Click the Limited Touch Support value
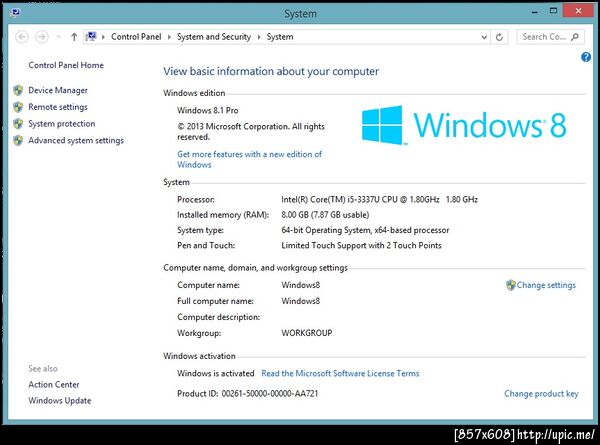The height and width of the screenshot is (445, 600). [x=361, y=245]
